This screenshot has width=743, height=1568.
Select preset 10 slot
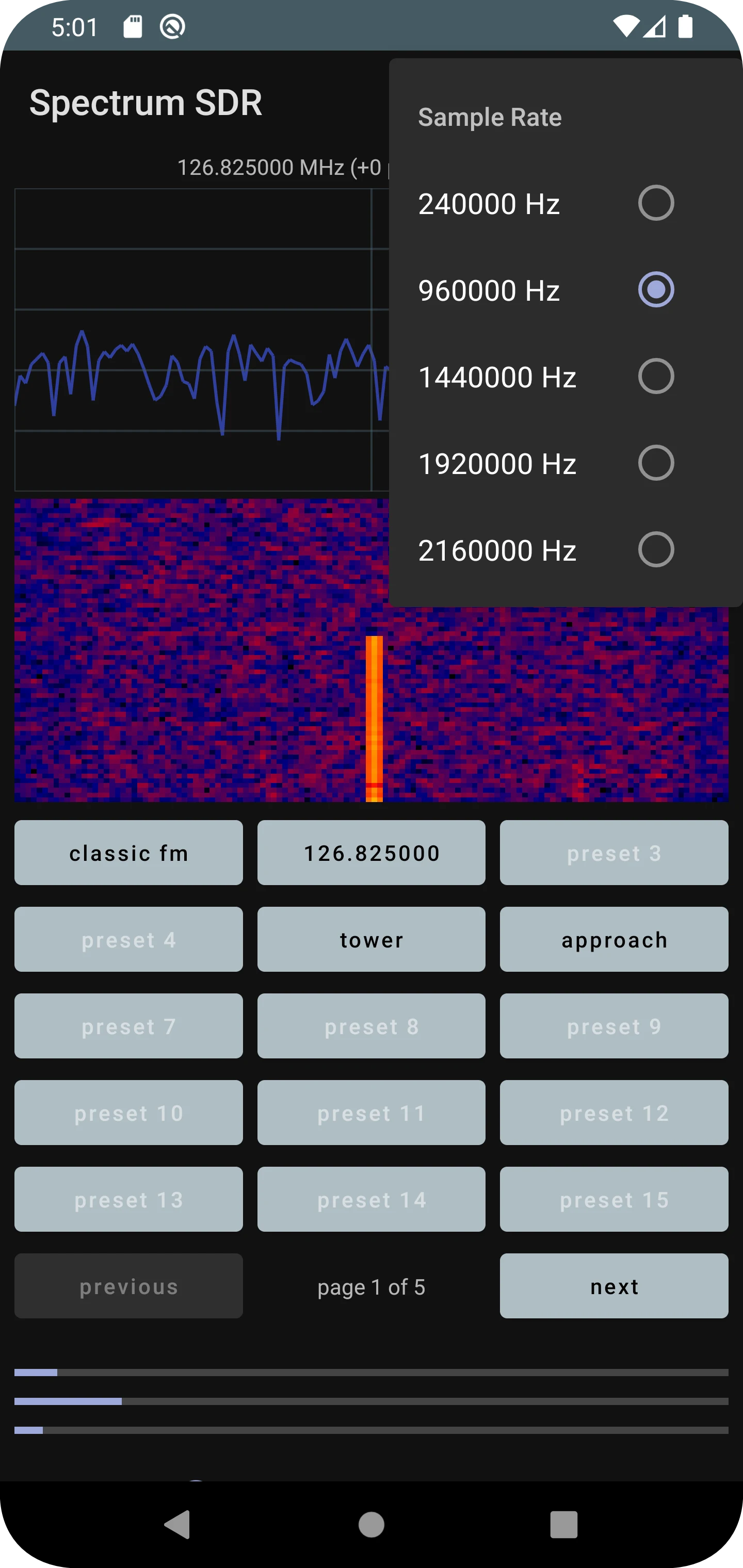(128, 1113)
